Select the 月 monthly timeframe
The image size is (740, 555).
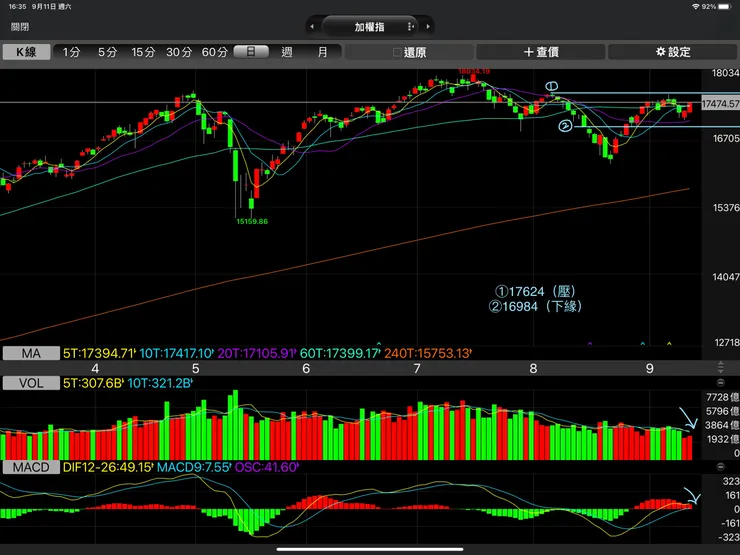point(322,52)
